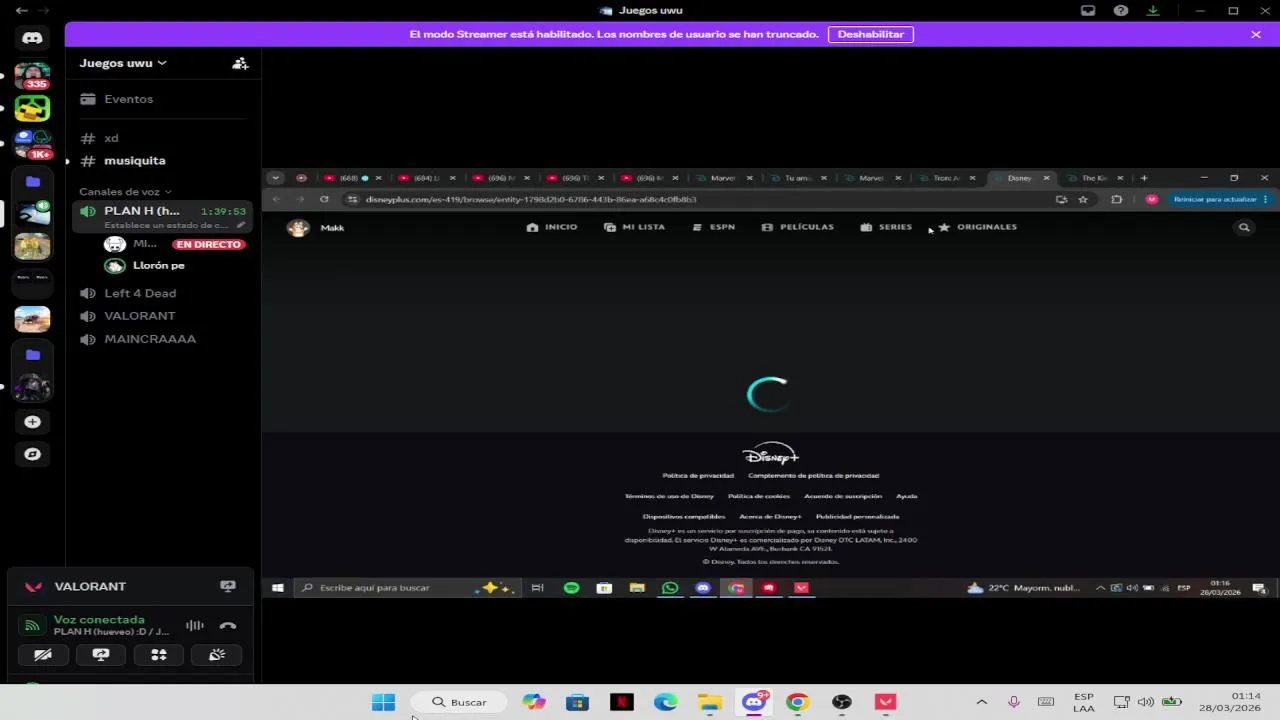Dismiss the Streamer mode banner
The height and width of the screenshot is (720, 1280).
coord(1255,34)
